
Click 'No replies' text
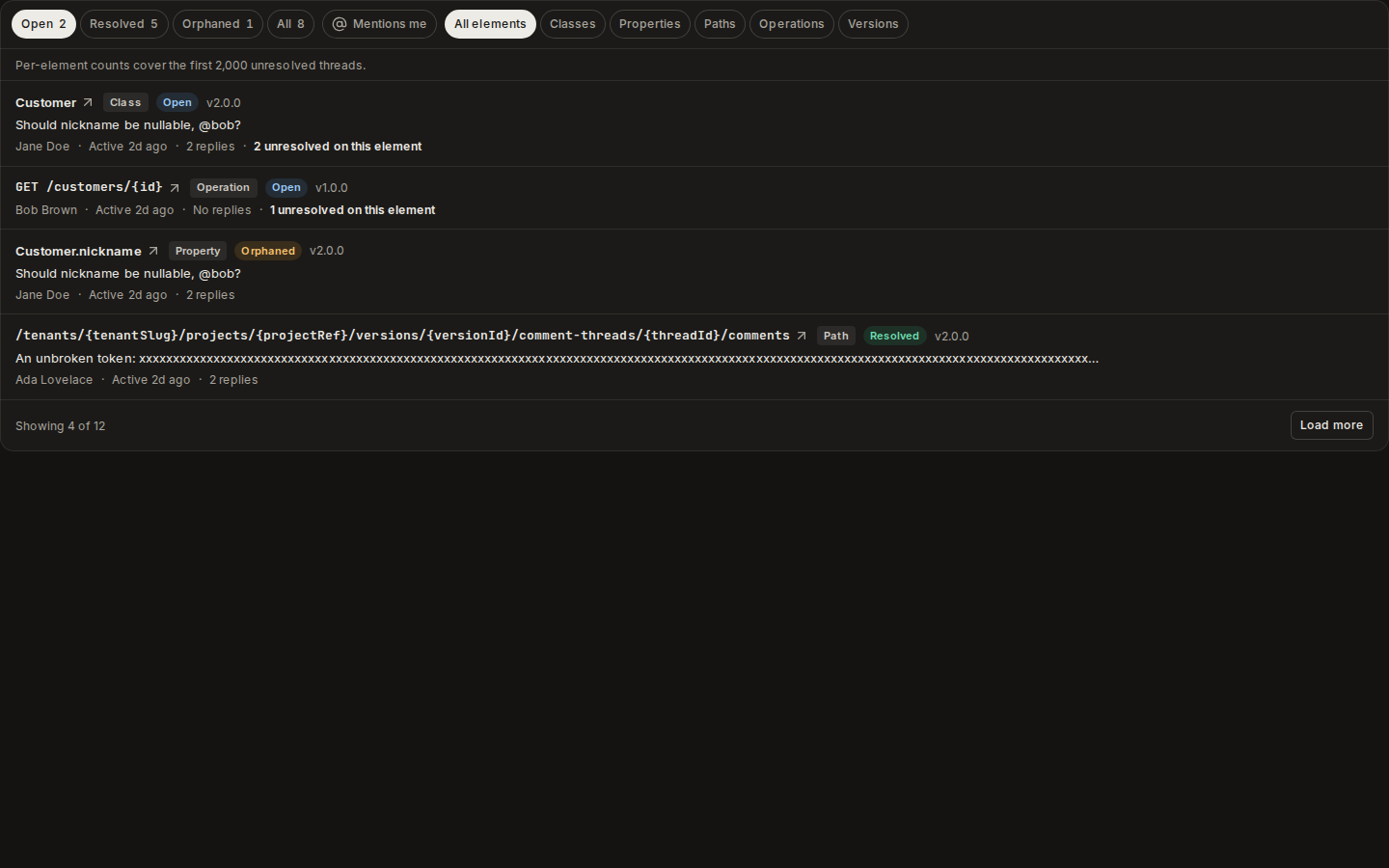pos(222,210)
